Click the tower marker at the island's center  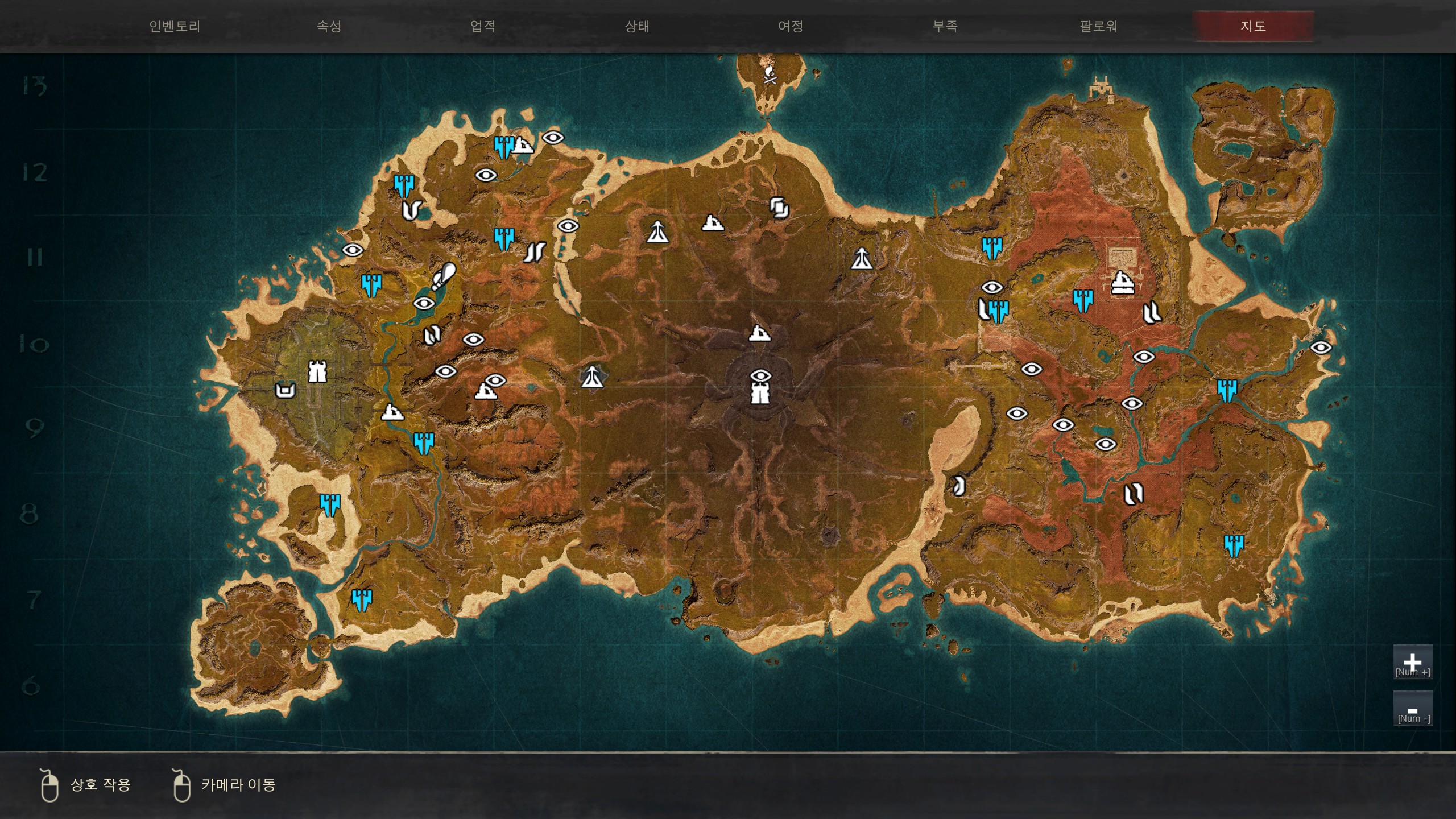760,393
